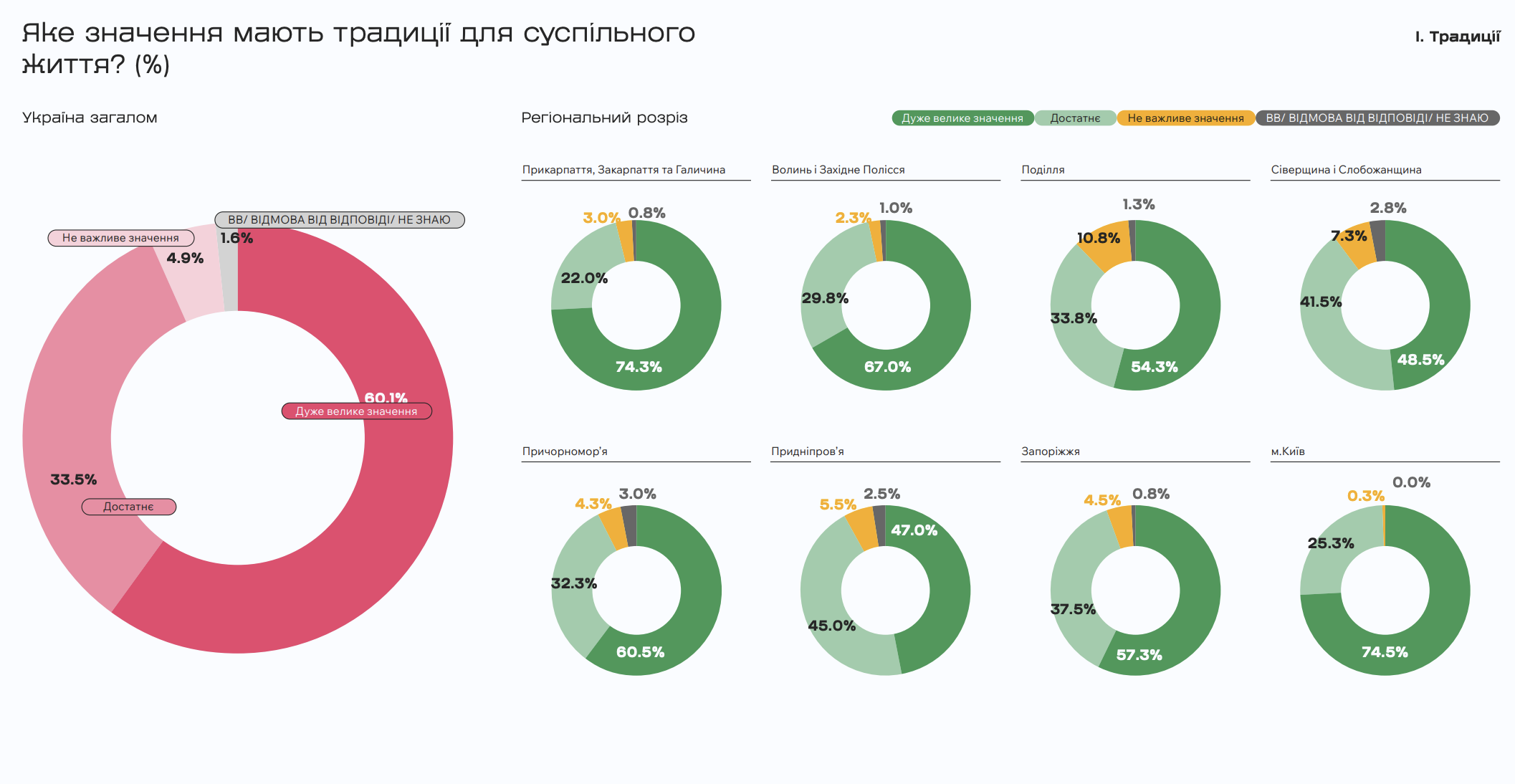This screenshot has width=1515, height=784.
Task: Click the 'Не важливе значення' label on main chart
Action: point(120,238)
